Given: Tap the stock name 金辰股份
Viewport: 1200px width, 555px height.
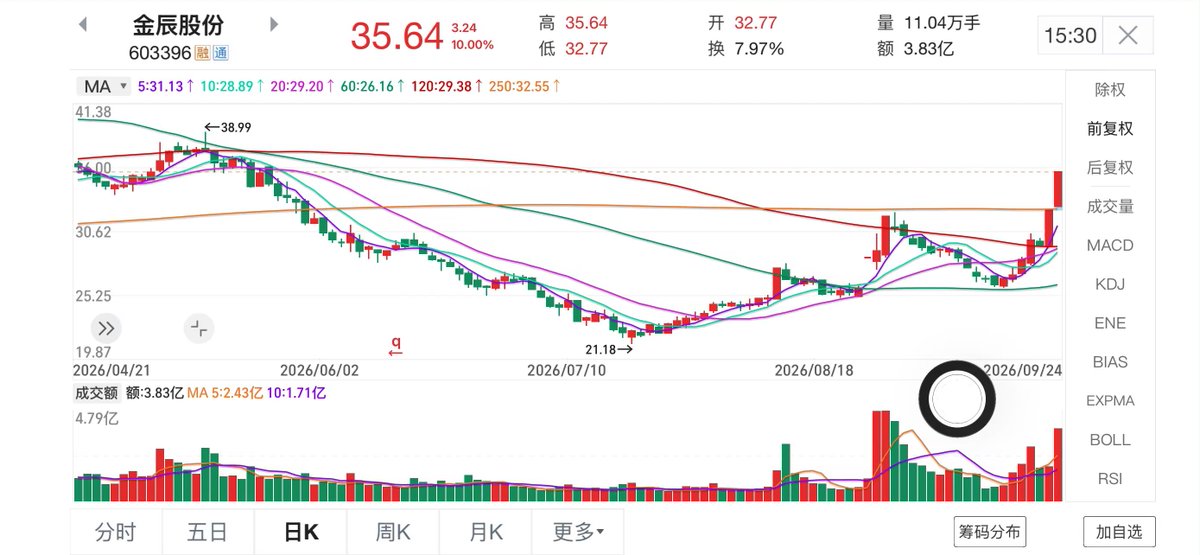Looking at the screenshot, I should [x=178, y=24].
